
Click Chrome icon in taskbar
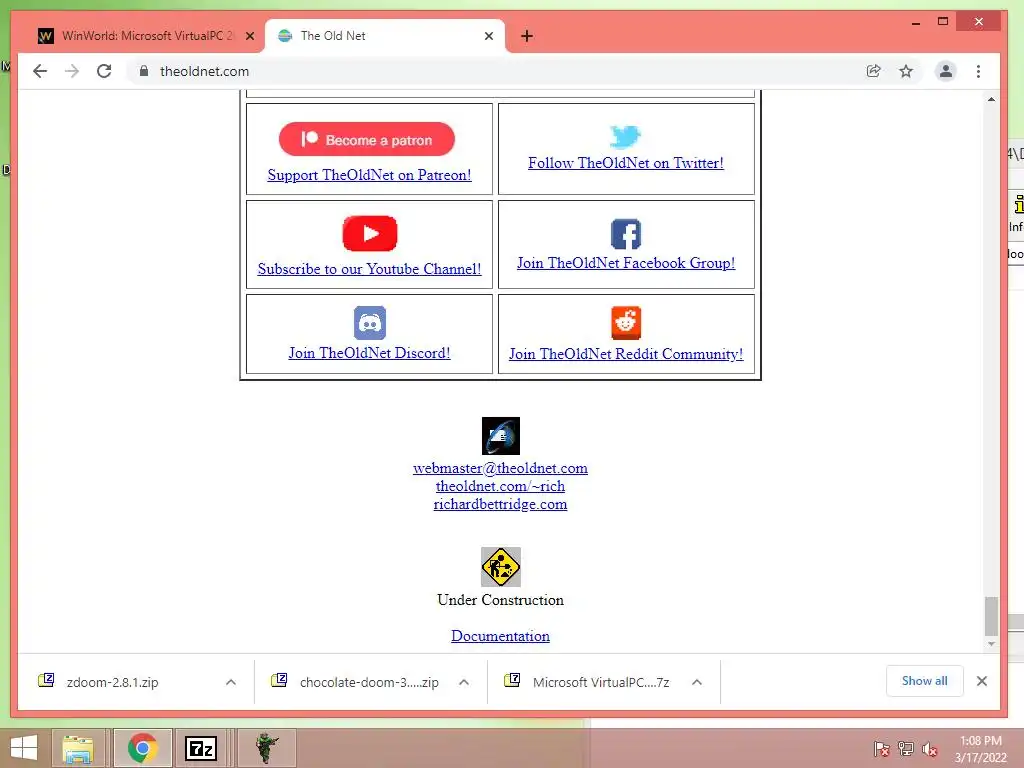(142, 748)
